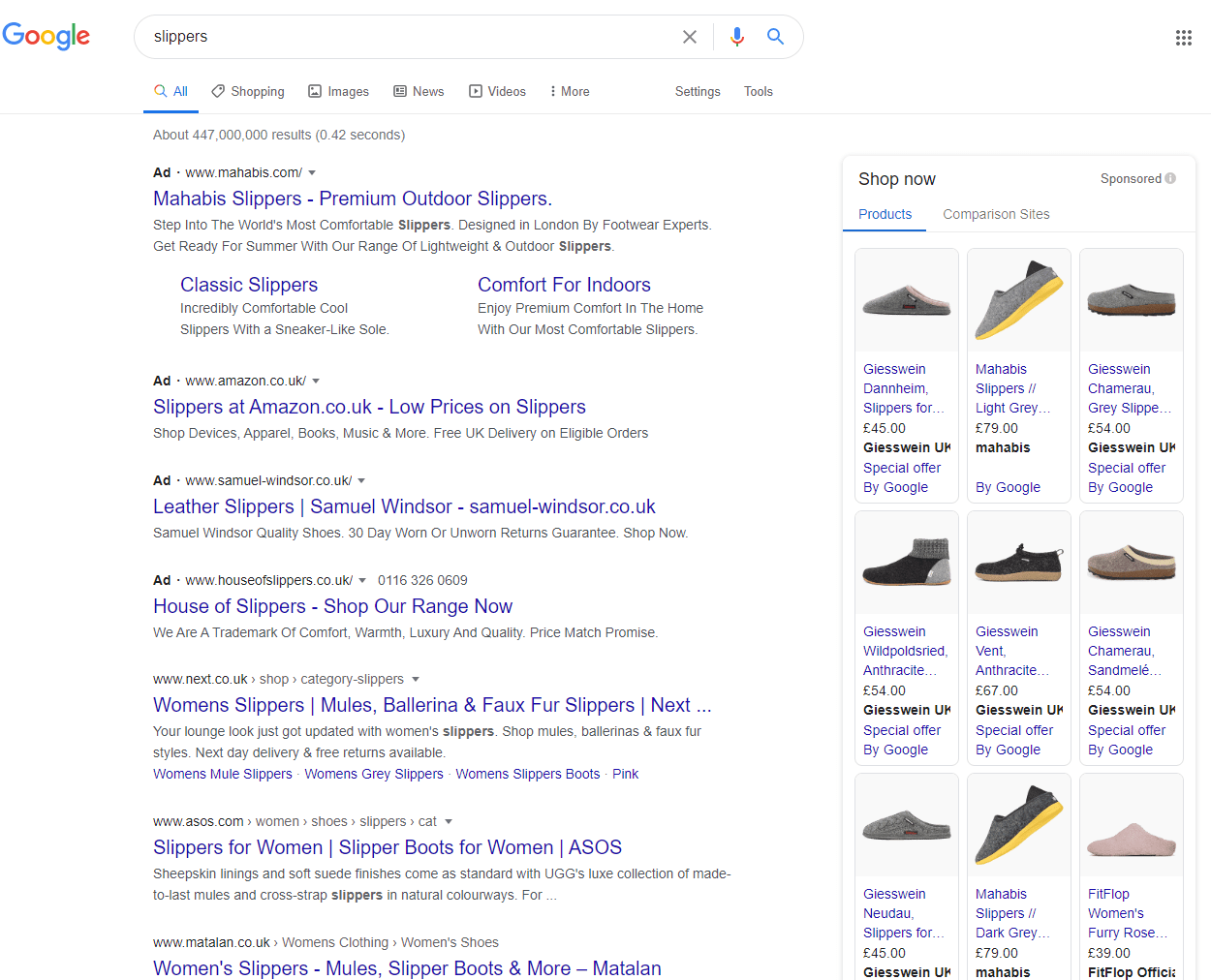Expand the mahabis.com ad dropdown arrow
The image size is (1211, 980).
point(312,172)
